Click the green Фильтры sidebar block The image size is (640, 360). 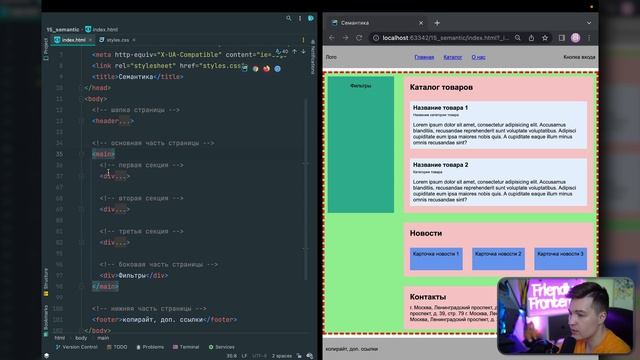[361, 144]
